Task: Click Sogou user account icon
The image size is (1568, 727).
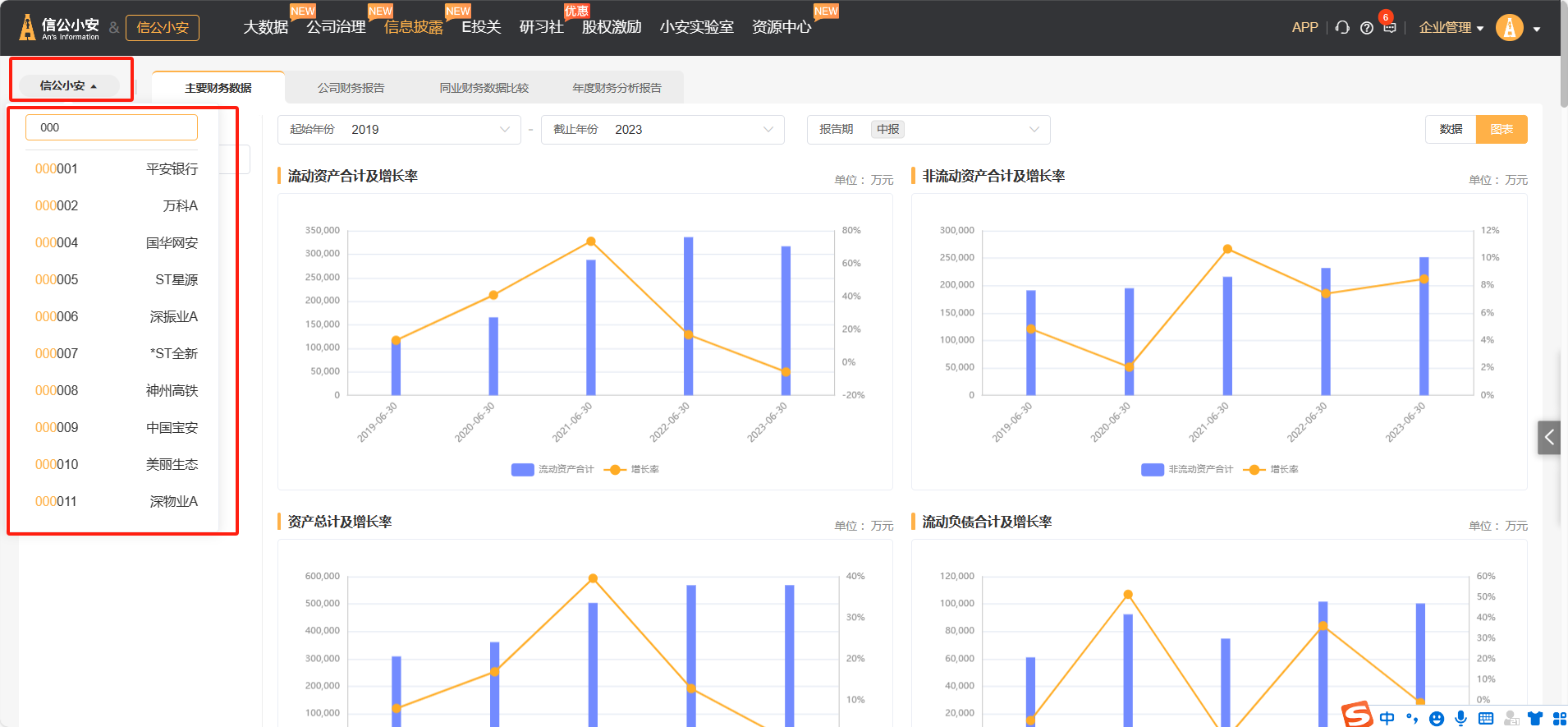Action: 1511,718
